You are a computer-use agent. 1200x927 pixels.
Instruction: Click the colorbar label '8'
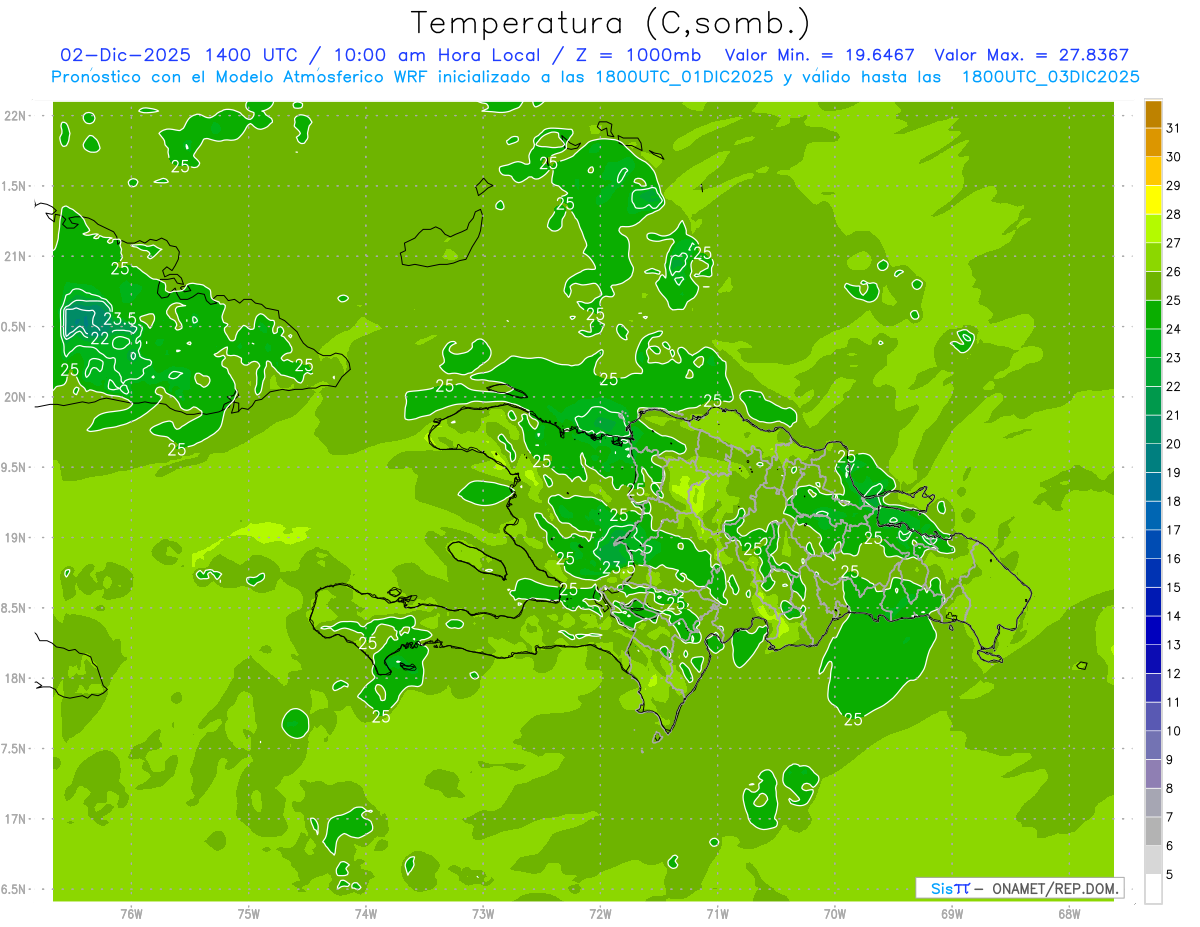click(x=1170, y=788)
